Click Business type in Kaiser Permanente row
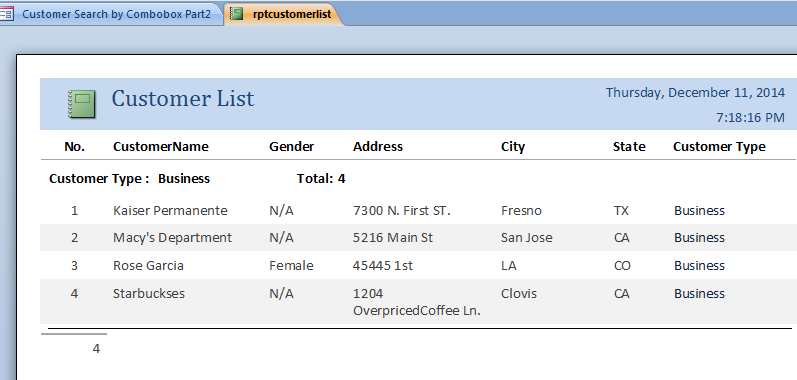797x380 pixels. point(699,211)
